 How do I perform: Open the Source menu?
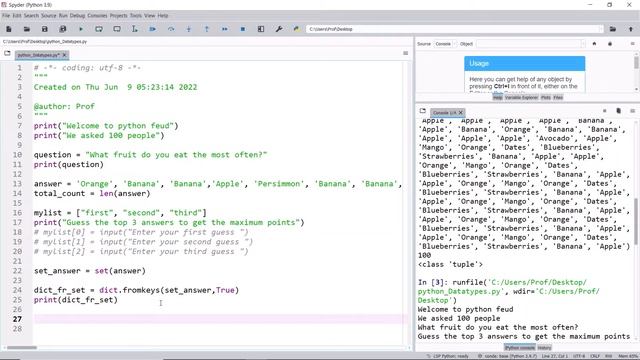coord(48,16)
